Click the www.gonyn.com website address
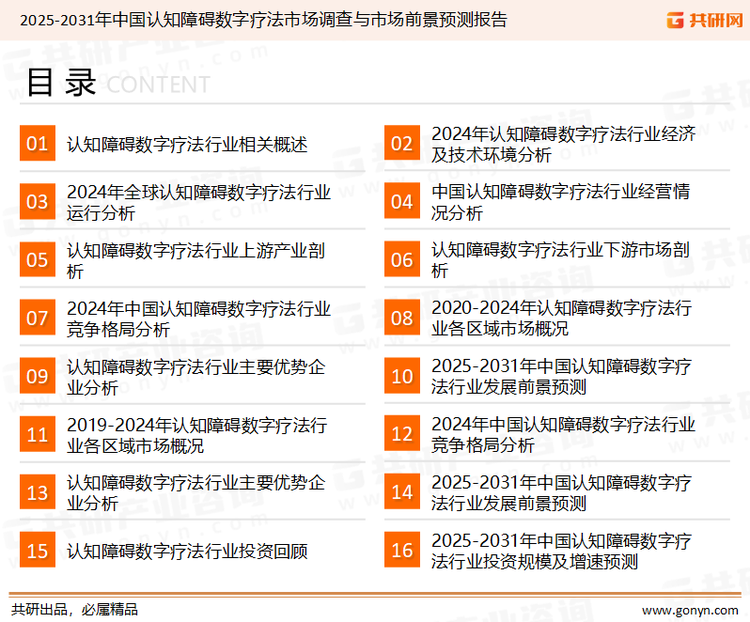 tap(687, 608)
